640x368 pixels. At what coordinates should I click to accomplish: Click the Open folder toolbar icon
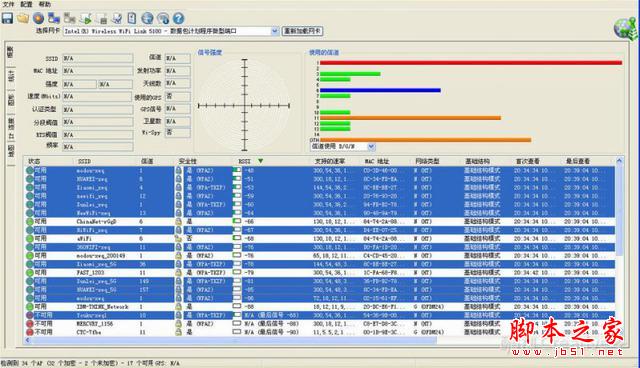pyautogui.click(x=23, y=18)
